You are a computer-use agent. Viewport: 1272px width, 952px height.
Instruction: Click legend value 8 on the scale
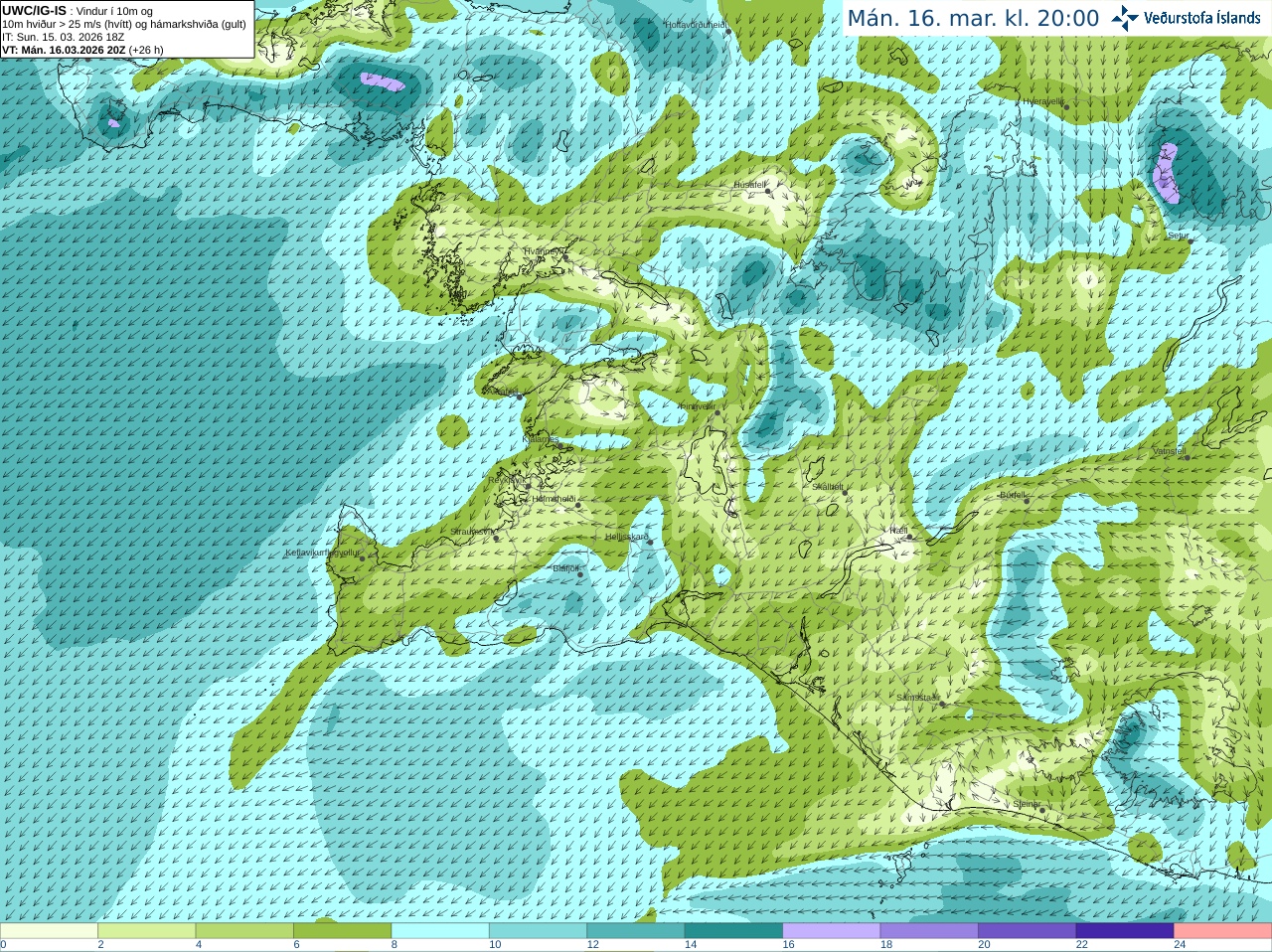395,945
